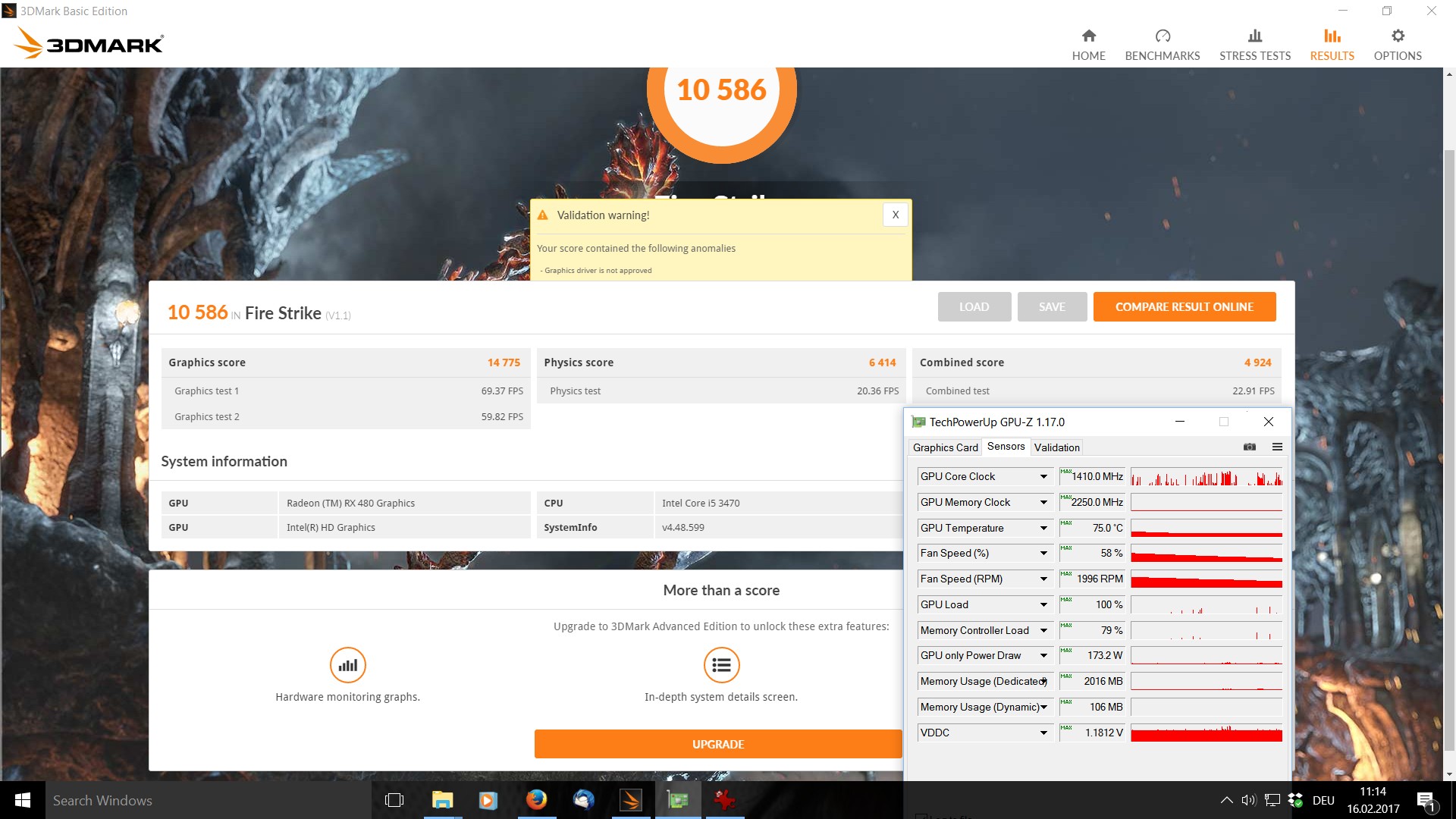Open Firefox from the taskbar
This screenshot has height=819, width=1456.
(x=536, y=800)
